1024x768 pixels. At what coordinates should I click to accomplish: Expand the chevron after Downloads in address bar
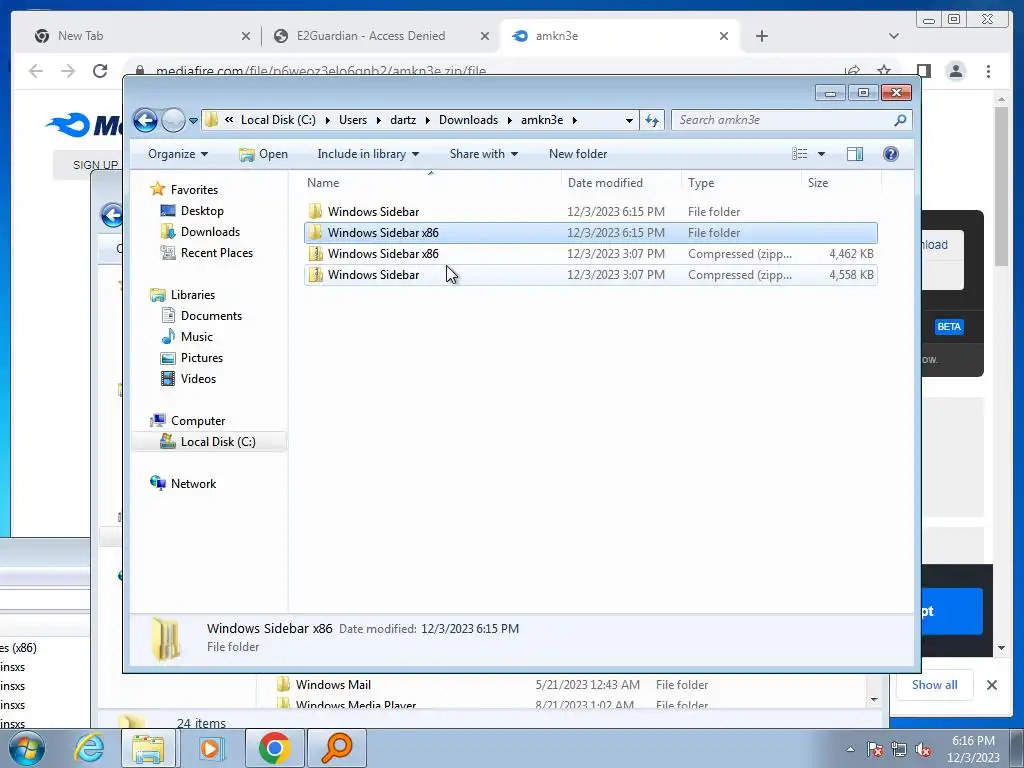[509, 120]
